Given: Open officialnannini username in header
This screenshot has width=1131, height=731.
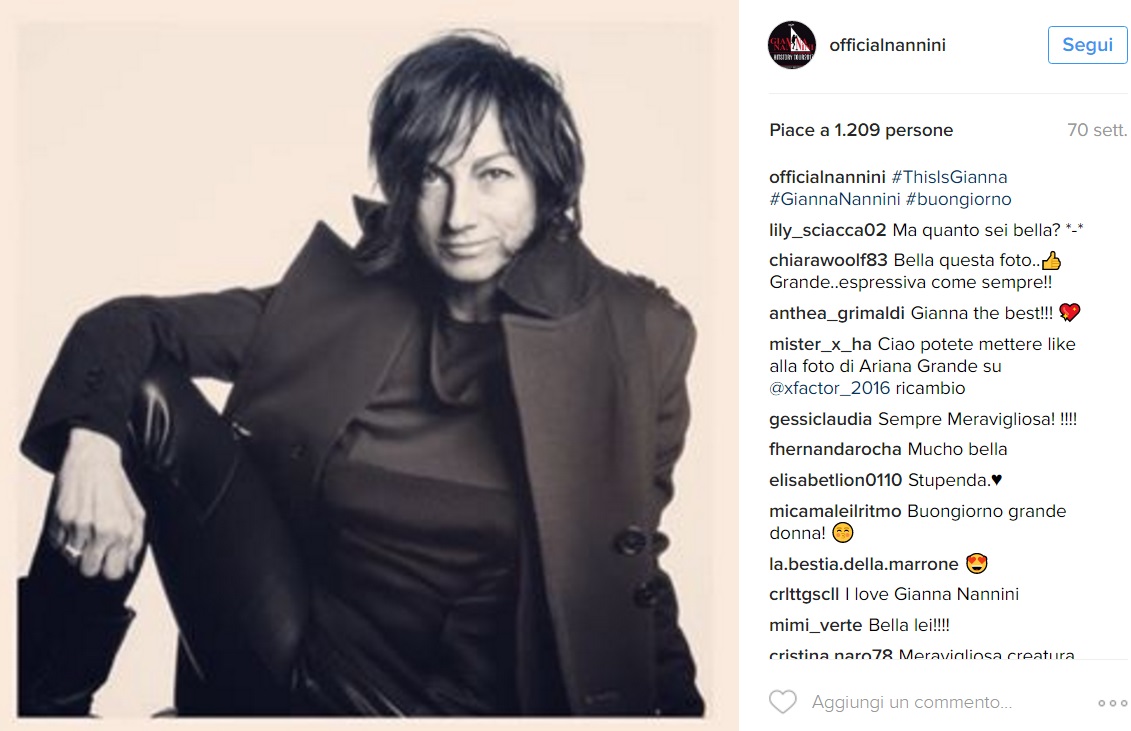Looking at the screenshot, I should click(887, 45).
